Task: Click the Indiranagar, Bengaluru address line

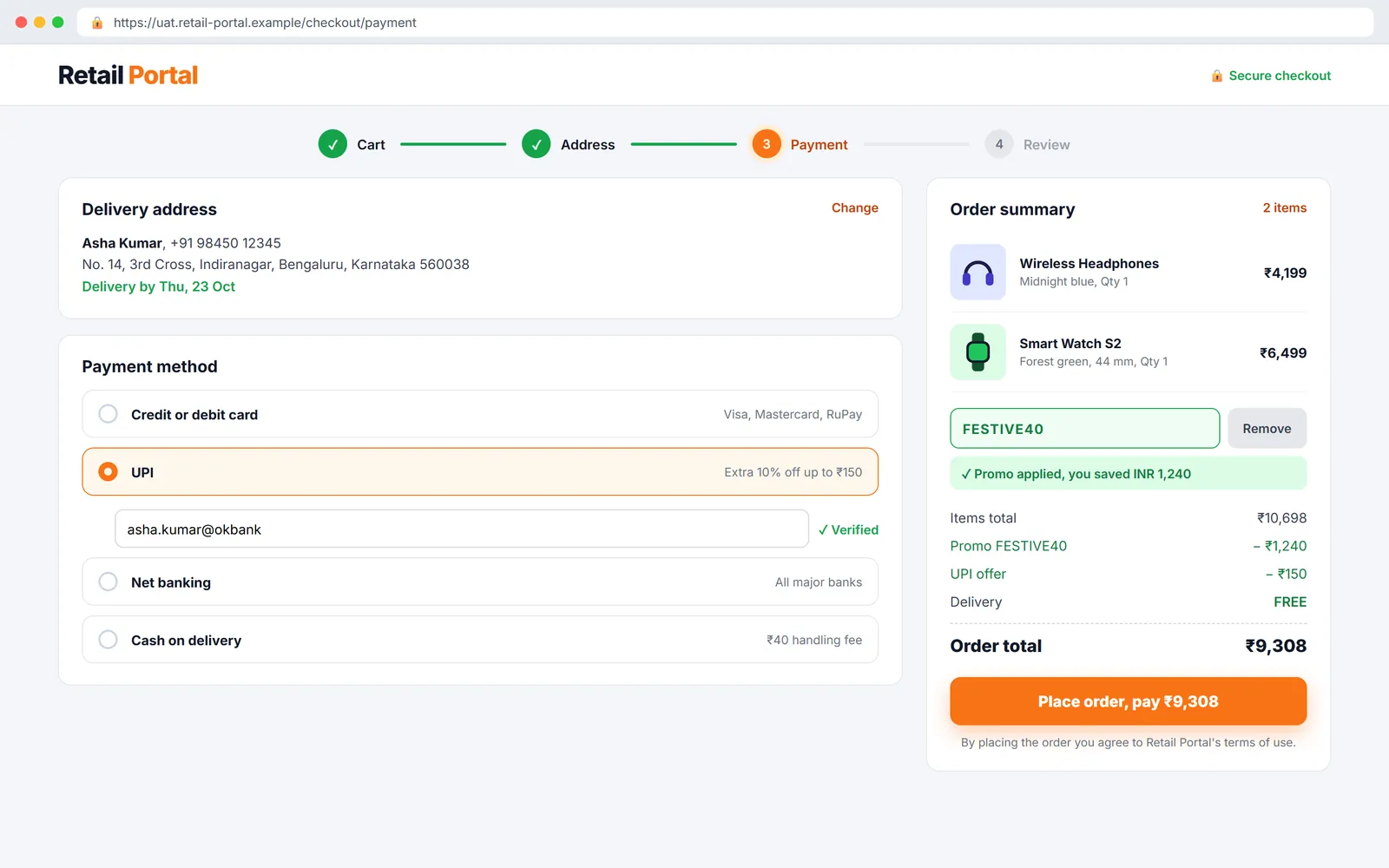Action: pos(275,264)
